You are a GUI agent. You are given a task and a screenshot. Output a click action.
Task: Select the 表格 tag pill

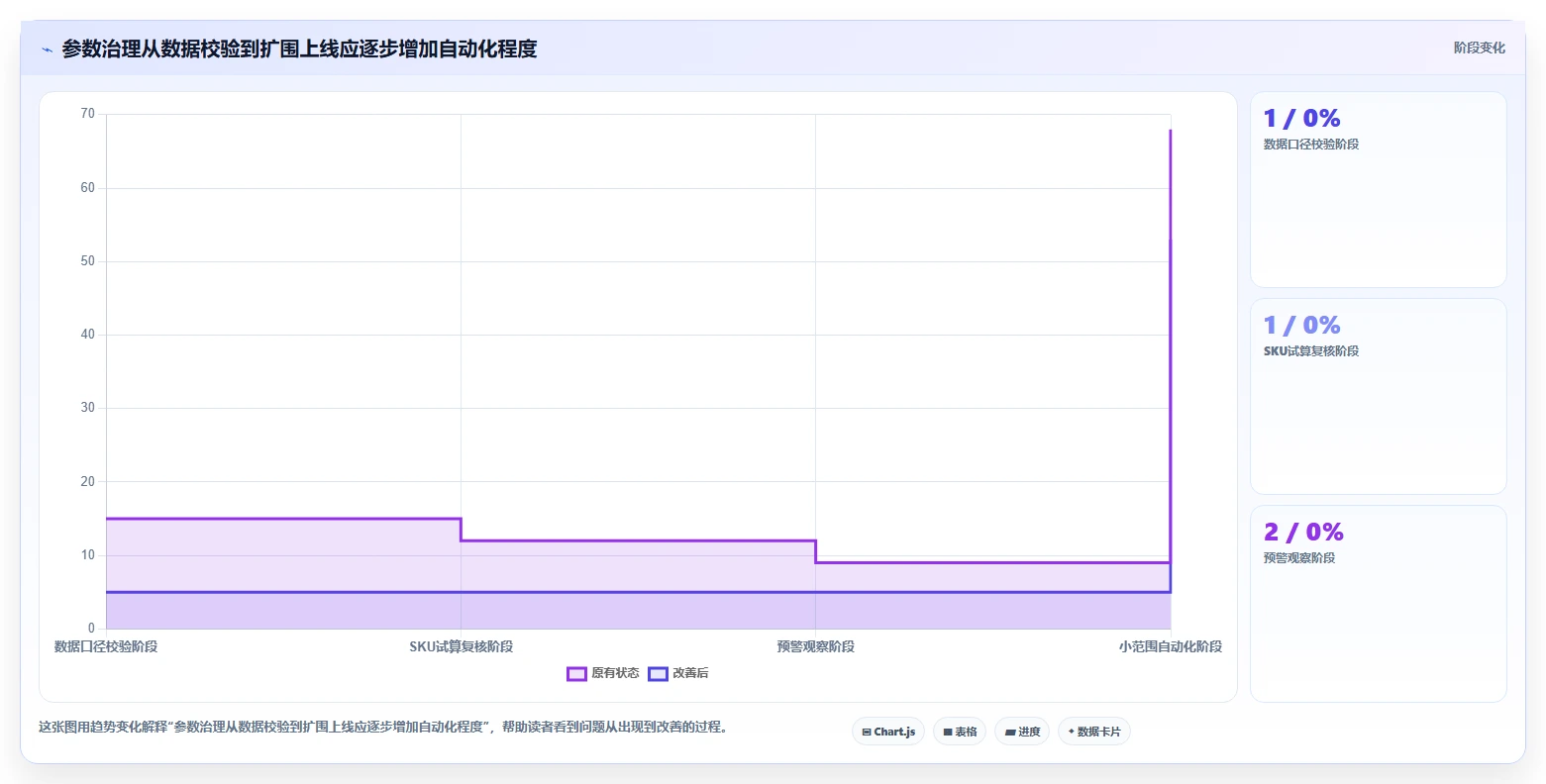[x=960, y=732]
